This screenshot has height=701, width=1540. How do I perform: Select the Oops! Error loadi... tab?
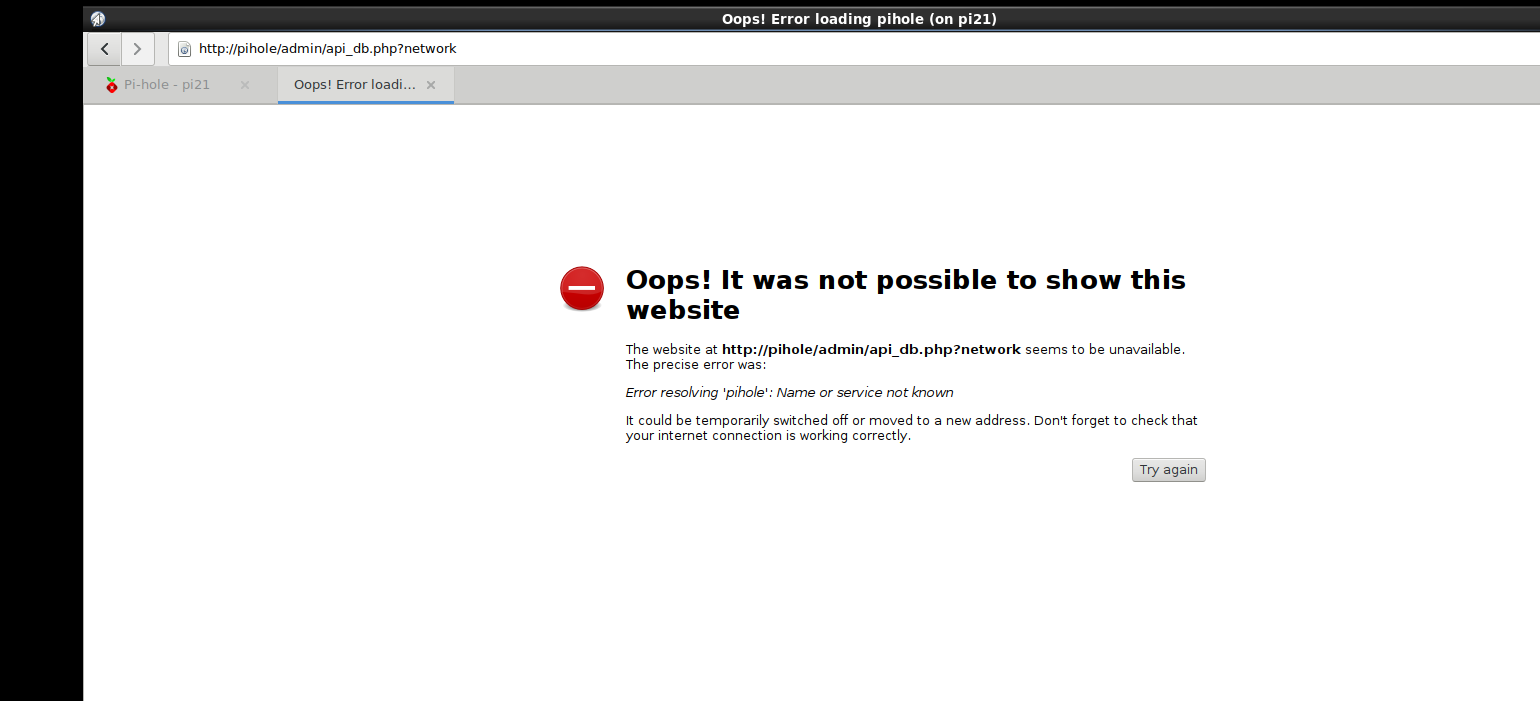[x=365, y=85]
